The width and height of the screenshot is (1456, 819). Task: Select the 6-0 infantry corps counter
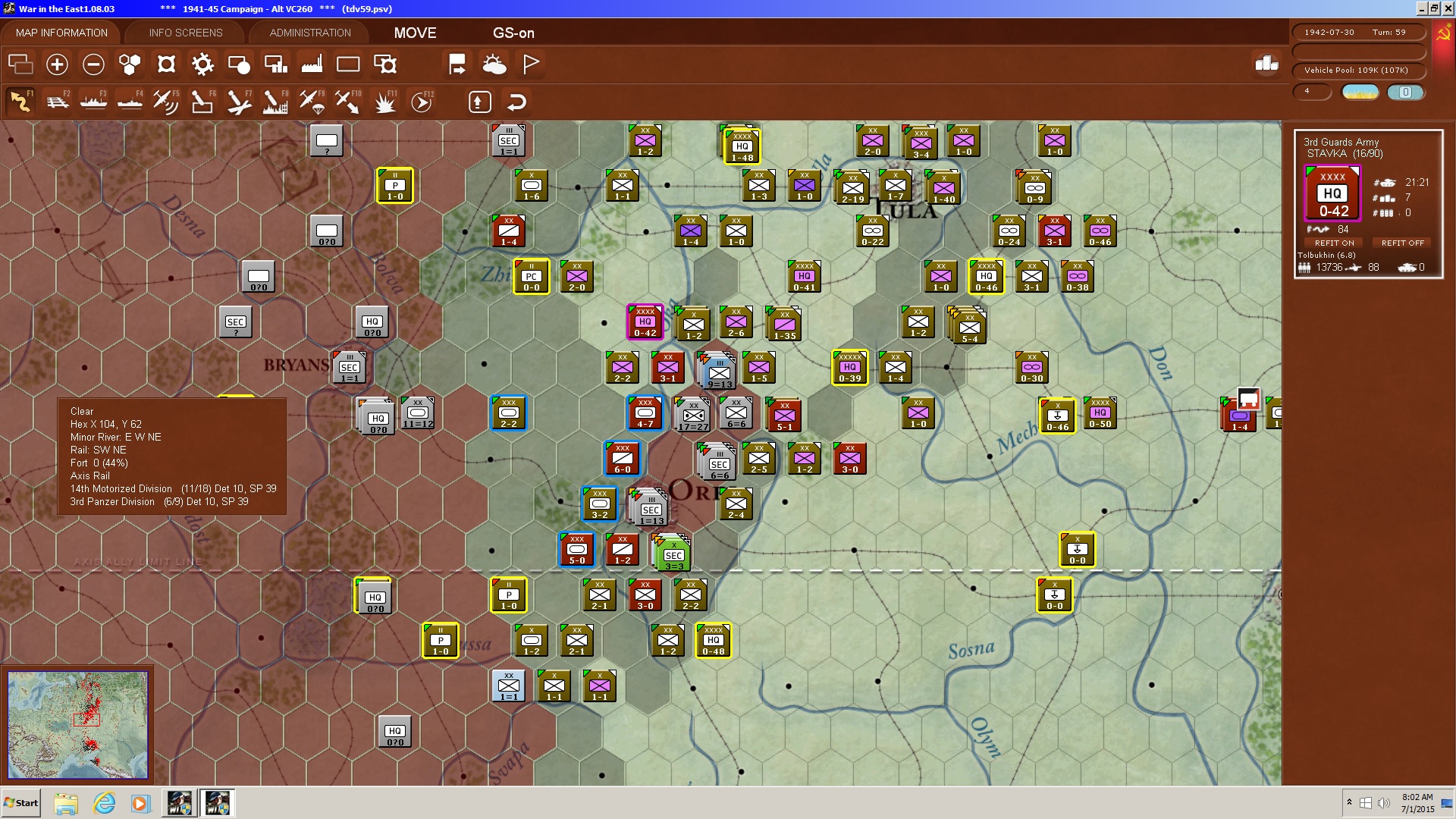click(623, 458)
